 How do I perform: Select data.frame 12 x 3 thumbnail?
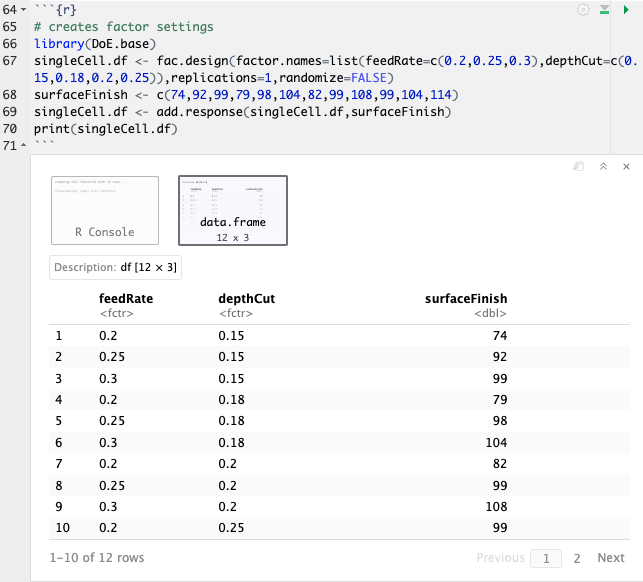tap(233, 210)
